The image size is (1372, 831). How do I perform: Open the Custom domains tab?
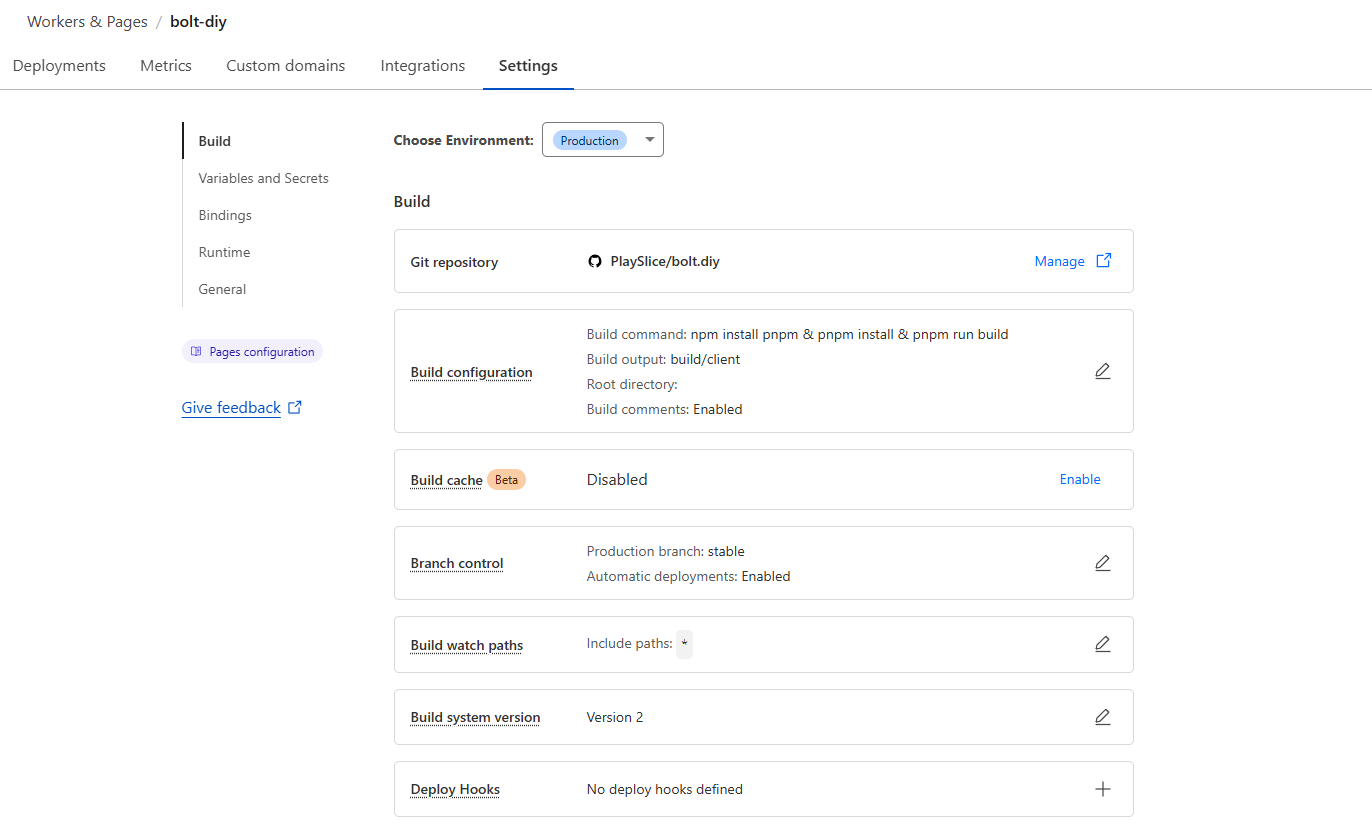click(286, 66)
